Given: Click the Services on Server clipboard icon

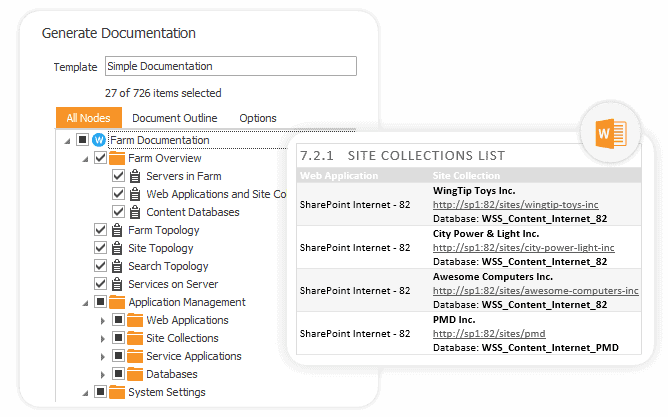Looking at the screenshot, I should pos(117,284).
